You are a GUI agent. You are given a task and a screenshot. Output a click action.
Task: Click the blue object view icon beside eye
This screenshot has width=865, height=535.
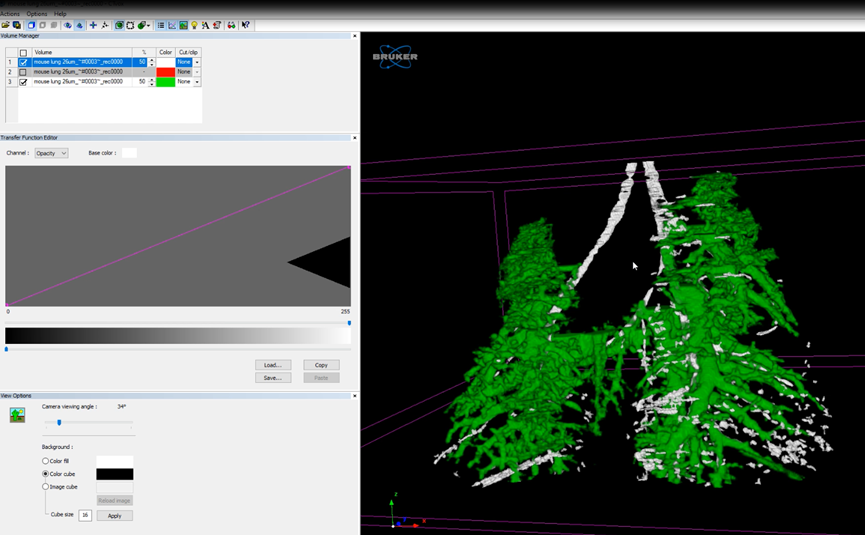(79, 25)
